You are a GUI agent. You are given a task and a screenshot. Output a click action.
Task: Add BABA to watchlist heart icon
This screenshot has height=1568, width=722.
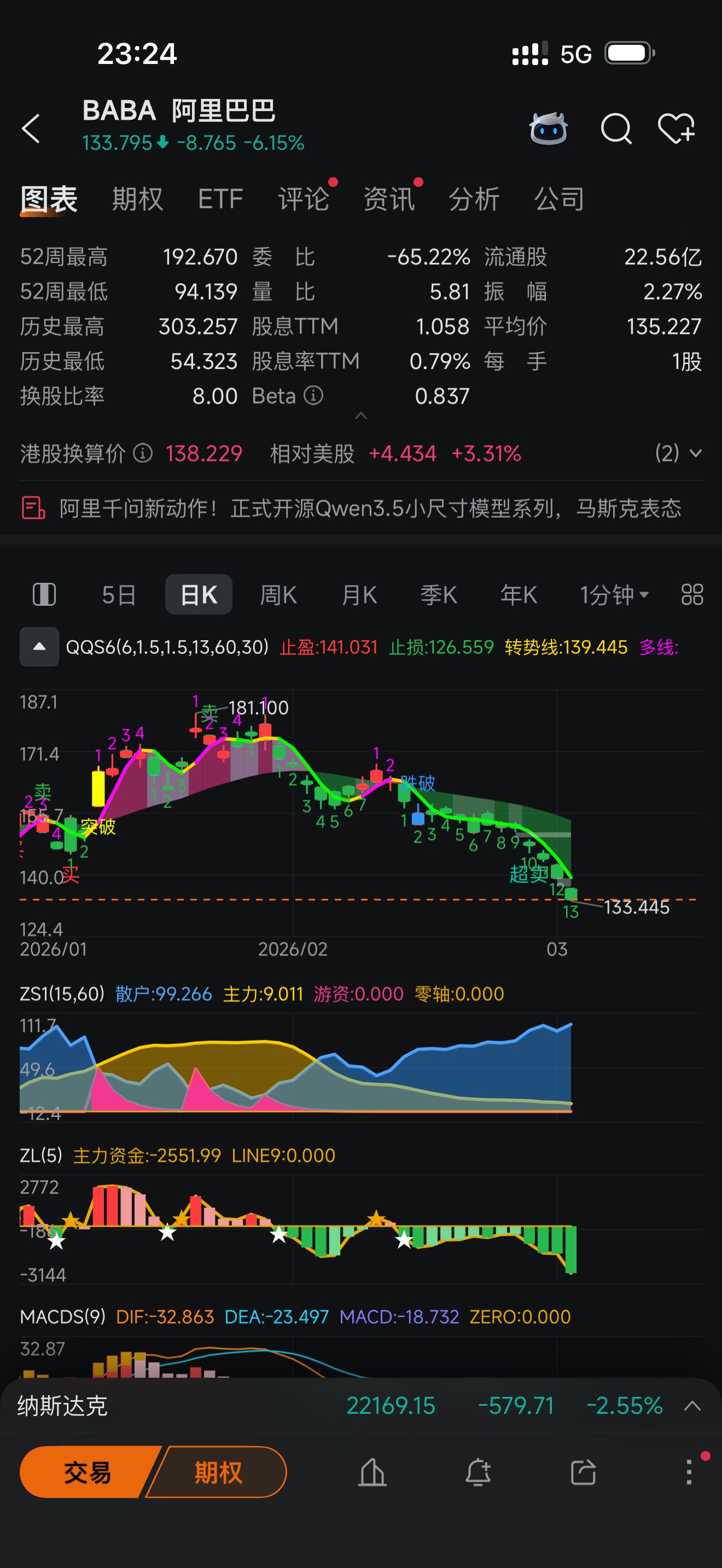[677, 128]
